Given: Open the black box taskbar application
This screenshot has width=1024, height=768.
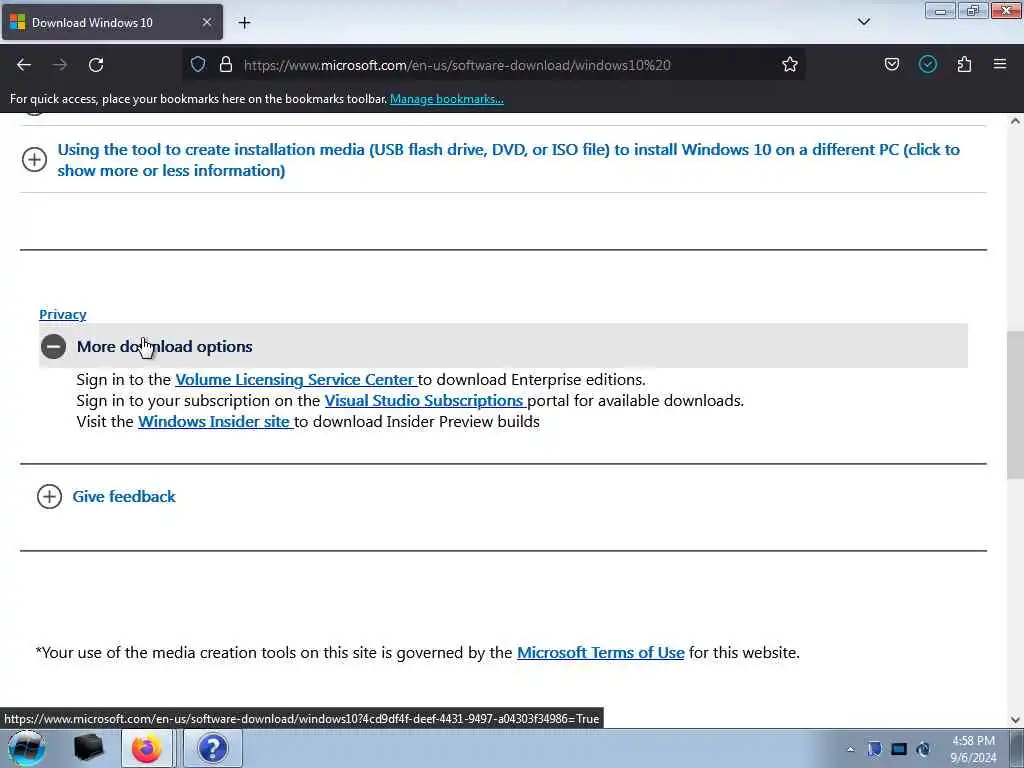Looking at the screenshot, I should click(89, 748).
